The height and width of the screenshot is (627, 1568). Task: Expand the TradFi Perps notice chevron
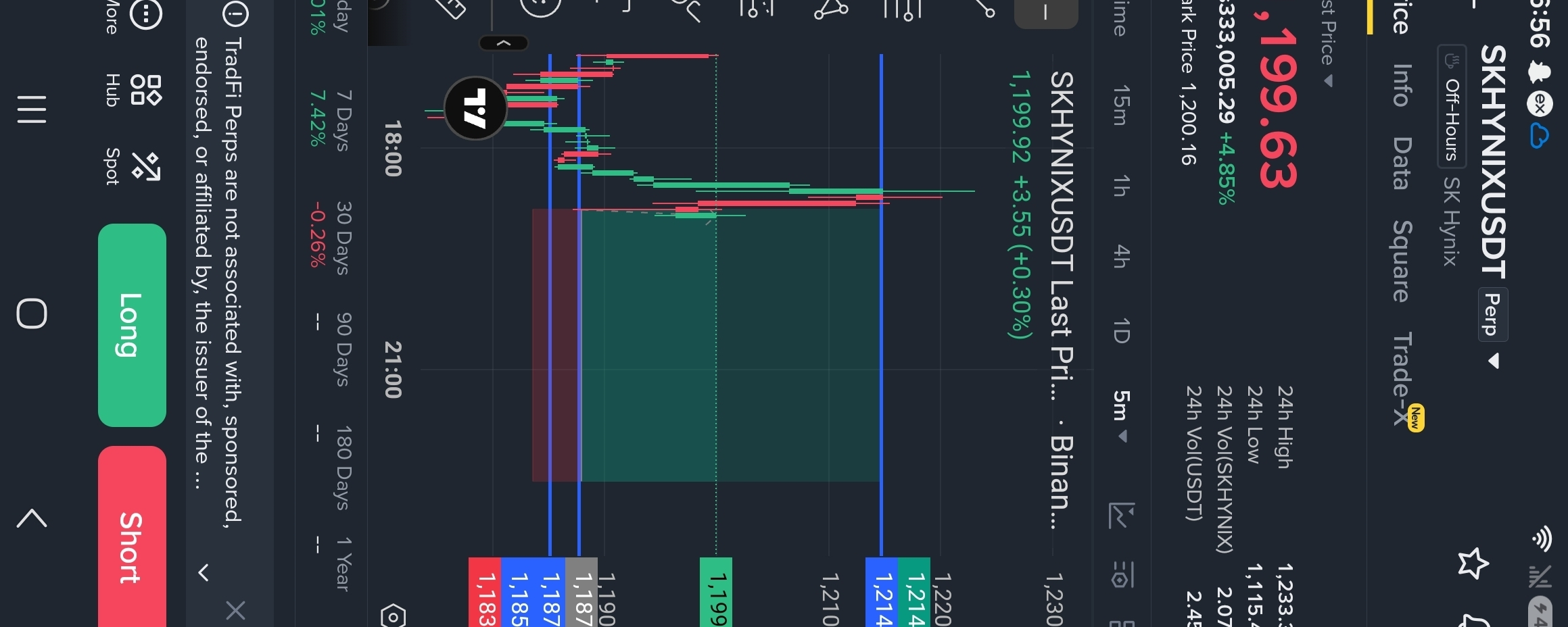(x=203, y=572)
